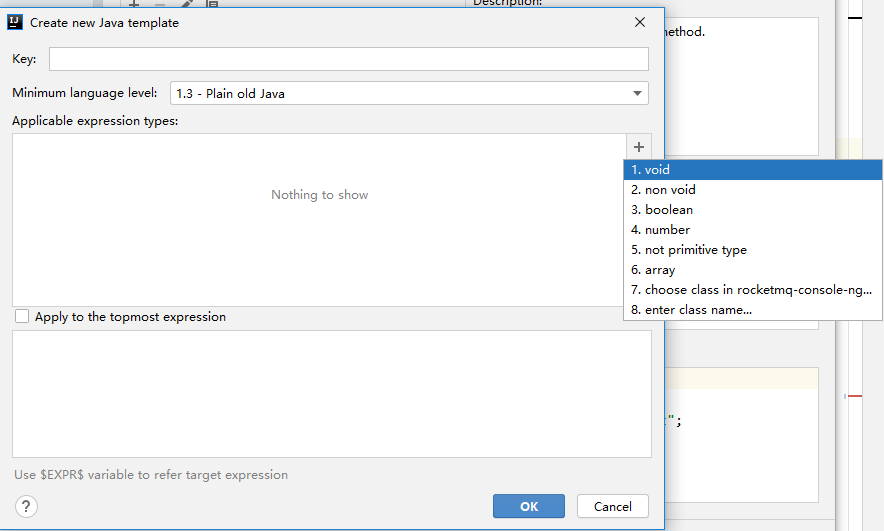
Task: Enable Apply to the topmost expression
Action: (22, 317)
